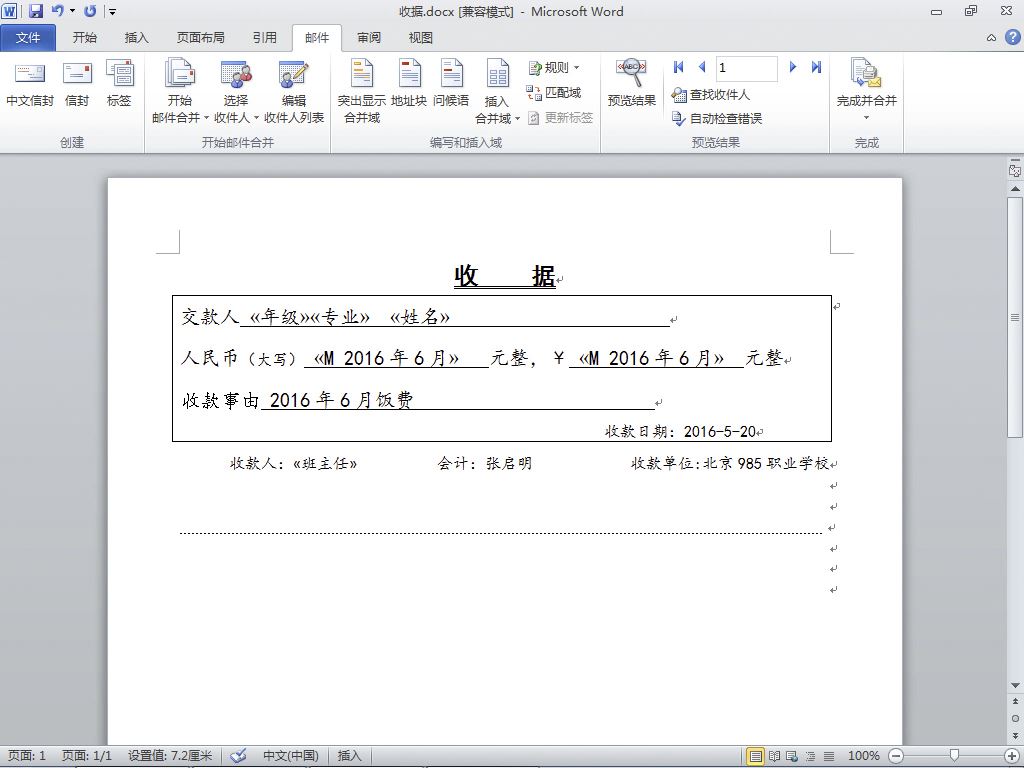Switch to the References (引用) tab
Viewport: 1024px width, 768px height.
265,38
